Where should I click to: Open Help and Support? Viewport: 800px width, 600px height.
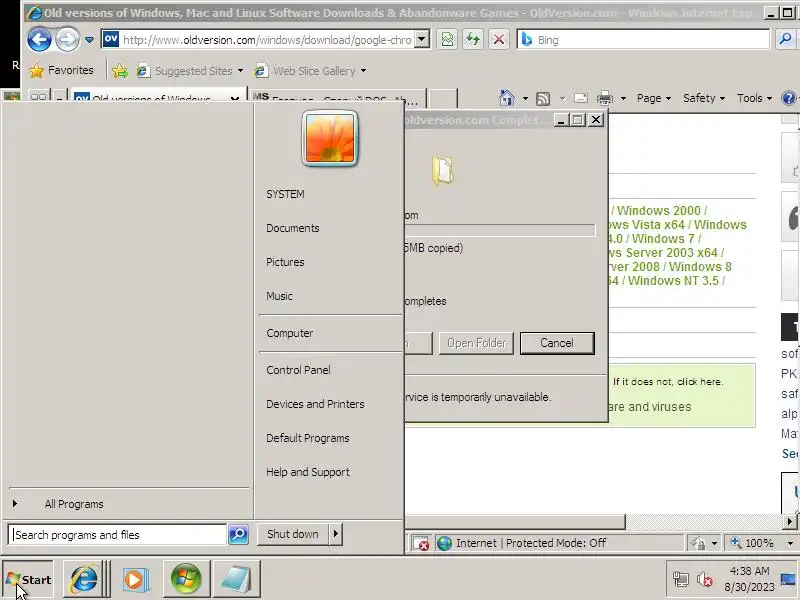point(308,472)
